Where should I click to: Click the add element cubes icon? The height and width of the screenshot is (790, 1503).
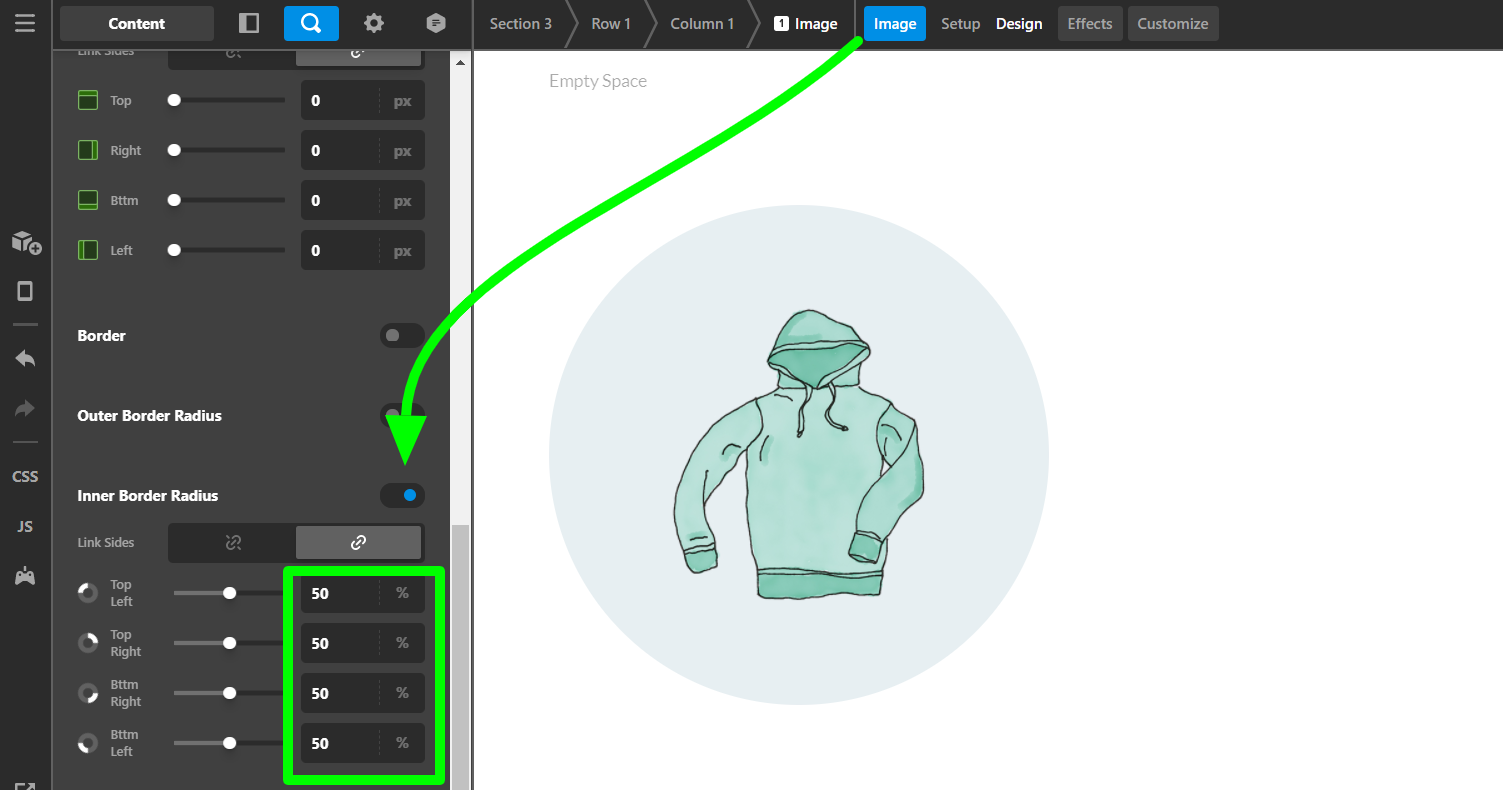[x=26, y=242]
